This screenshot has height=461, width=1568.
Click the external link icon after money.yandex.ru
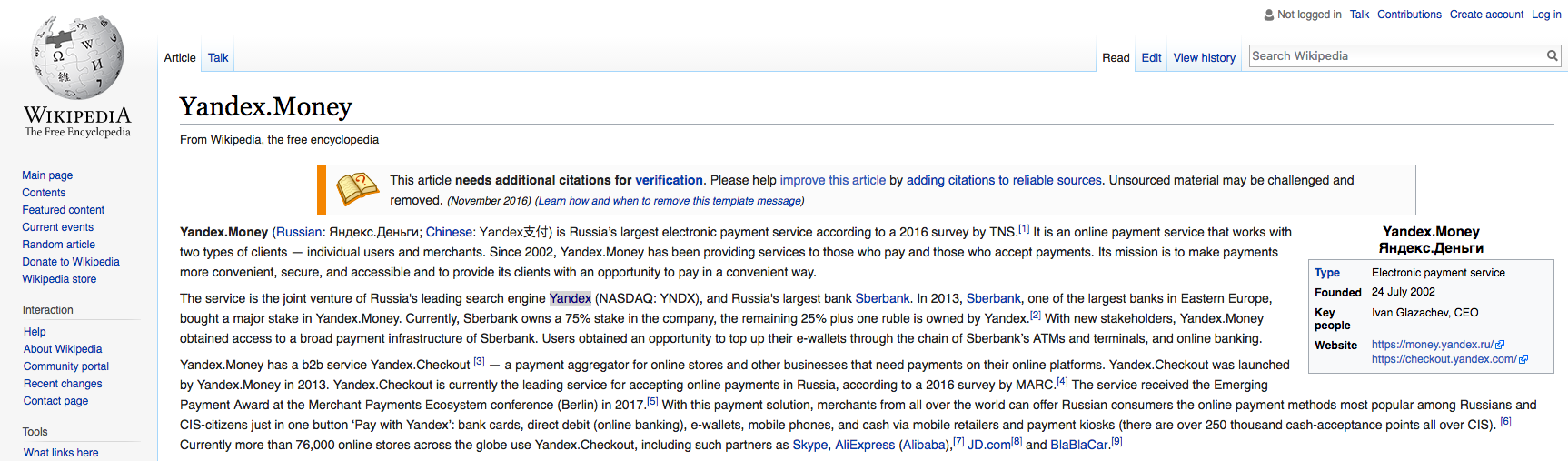(x=1500, y=345)
